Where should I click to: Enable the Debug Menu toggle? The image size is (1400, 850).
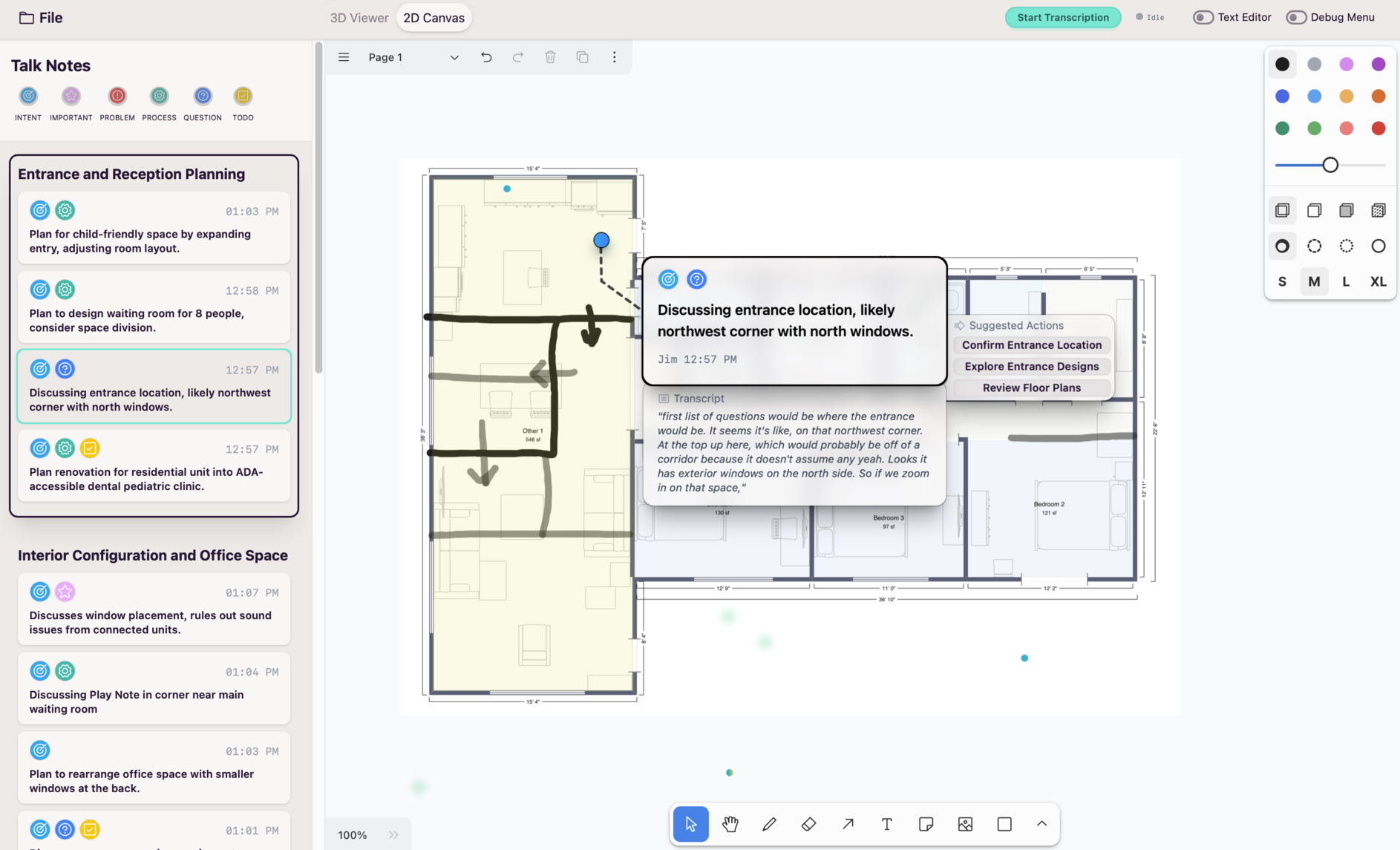pos(1296,17)
